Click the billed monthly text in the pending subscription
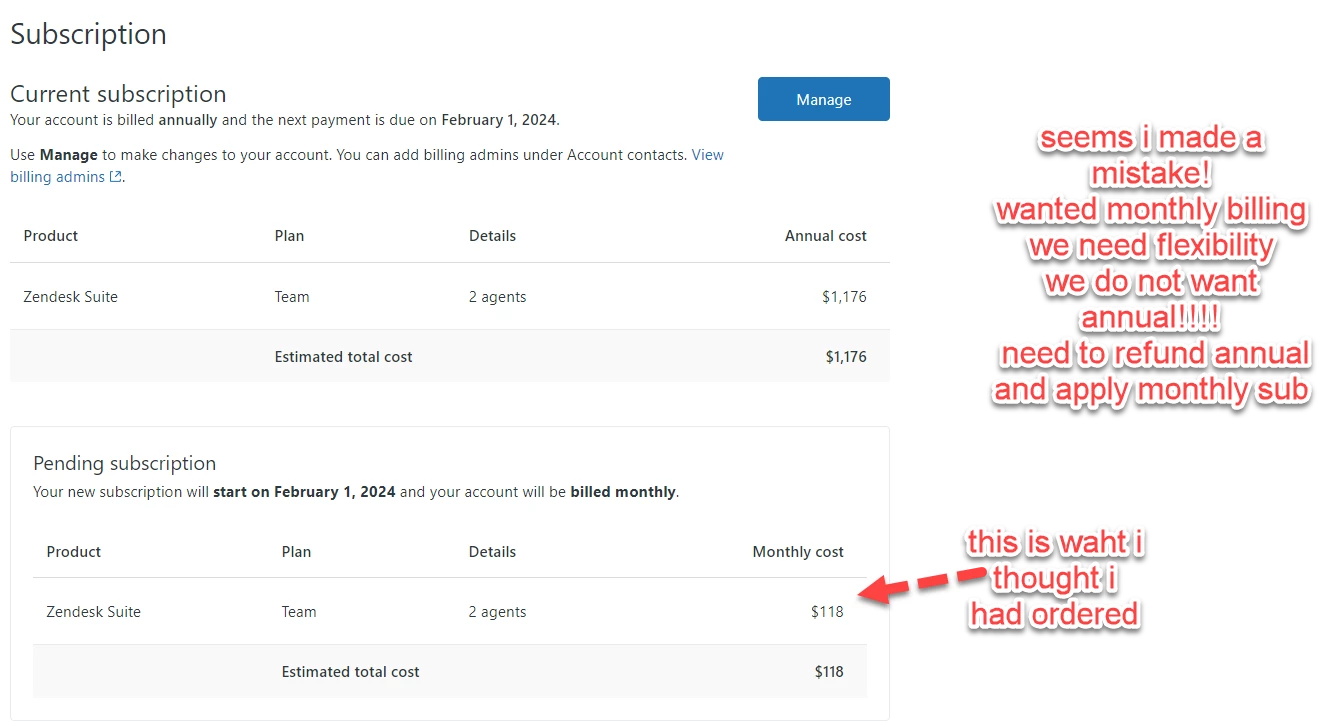This screenshot has width=1343, height=721. tap(623, 492)
